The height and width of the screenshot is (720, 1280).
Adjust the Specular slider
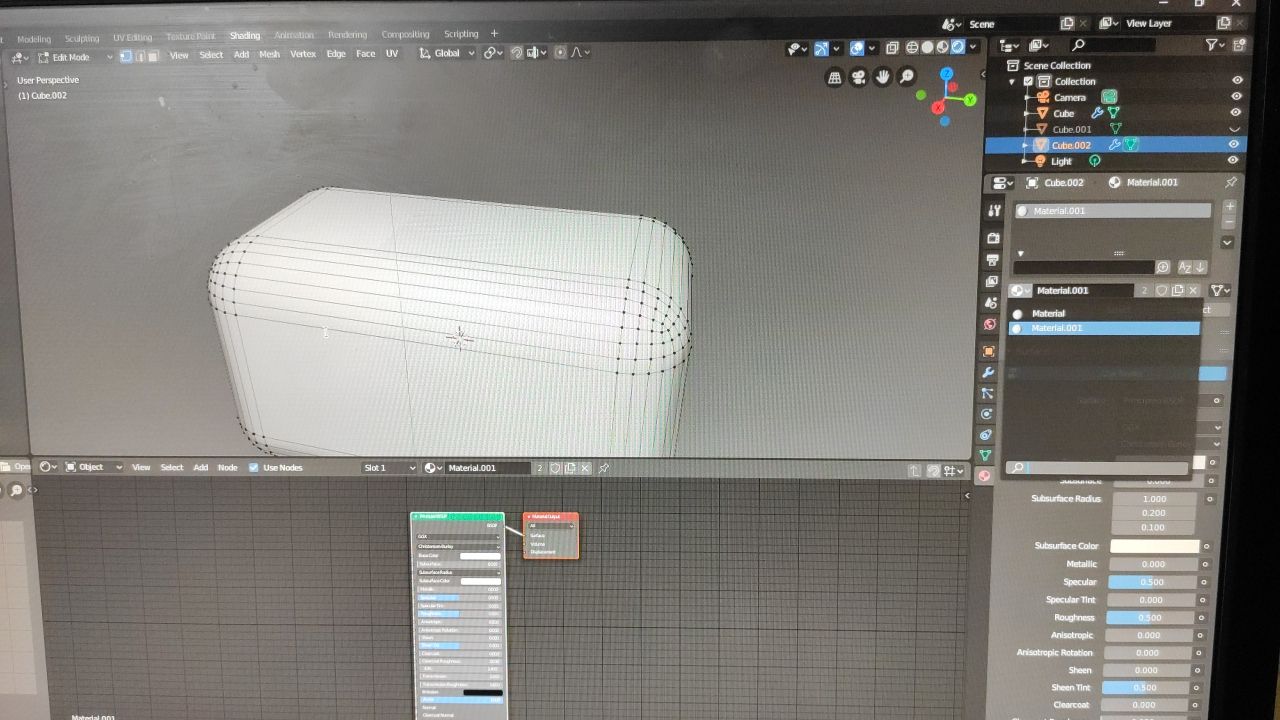(x=1151, y=582)
